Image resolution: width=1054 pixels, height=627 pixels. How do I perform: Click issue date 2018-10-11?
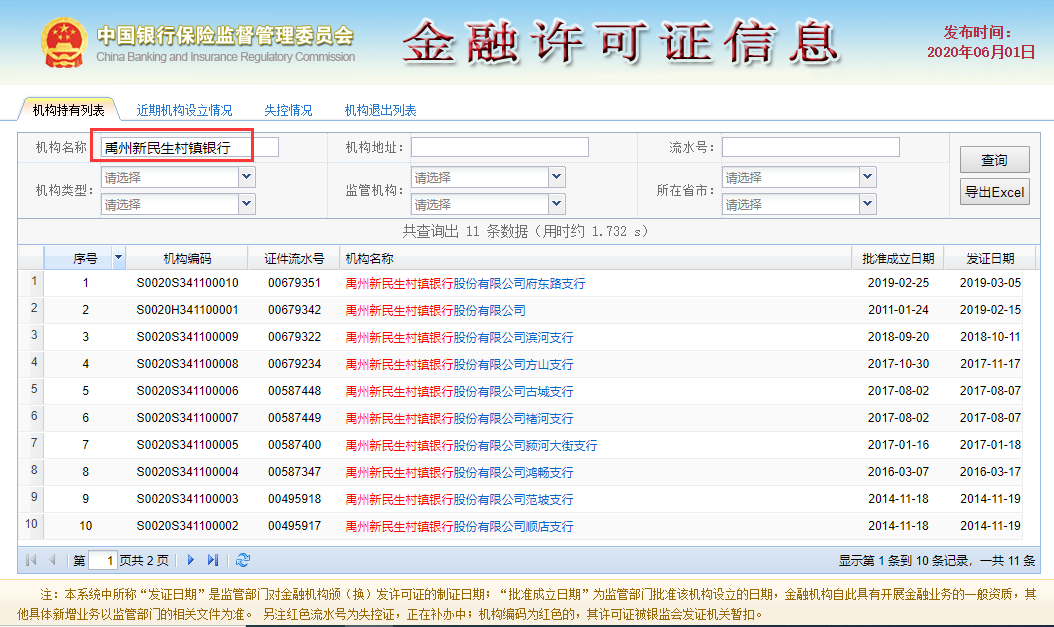pos(990,337)
